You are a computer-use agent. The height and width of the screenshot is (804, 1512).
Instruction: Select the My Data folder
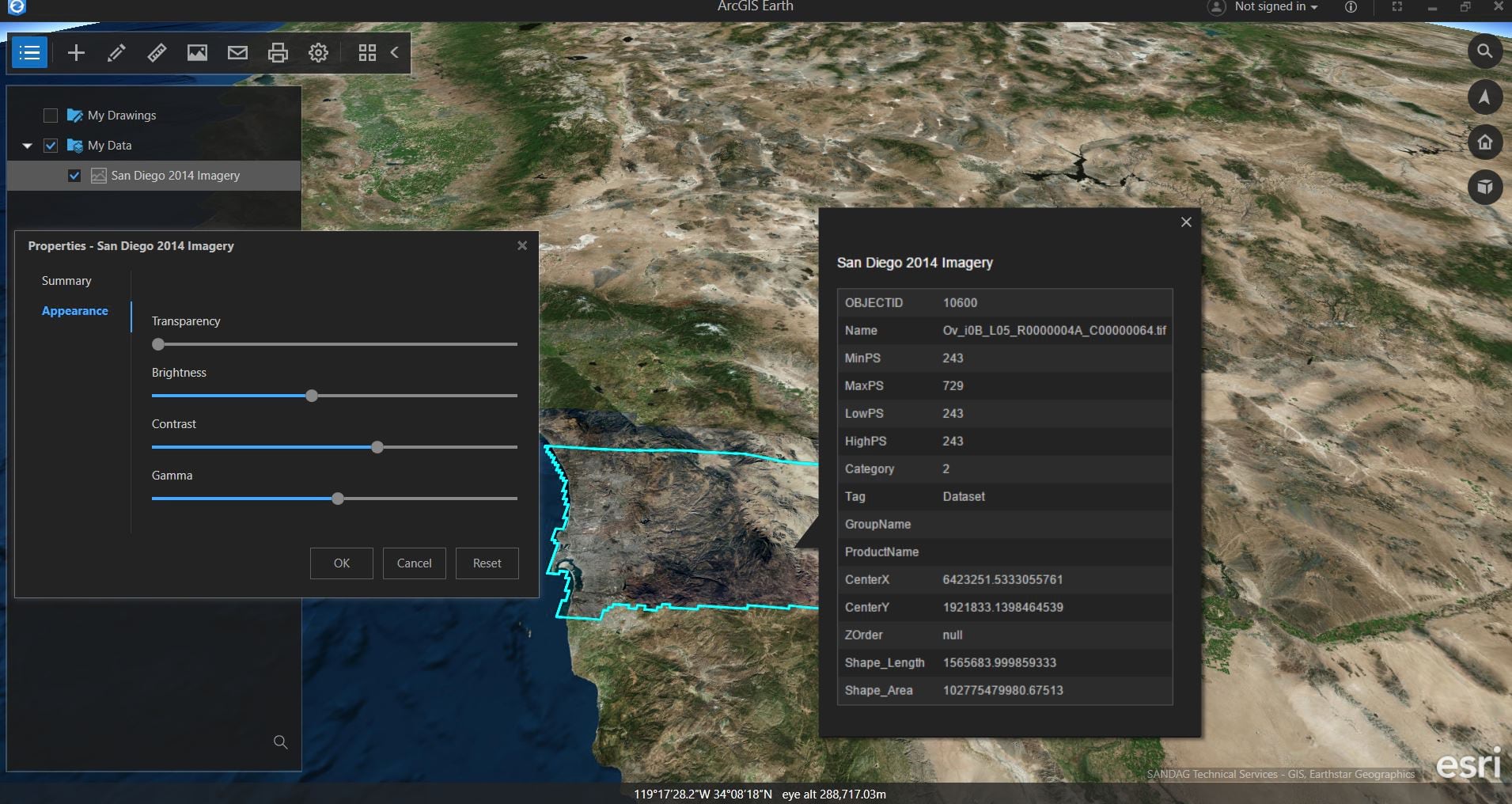pos(100,146)
